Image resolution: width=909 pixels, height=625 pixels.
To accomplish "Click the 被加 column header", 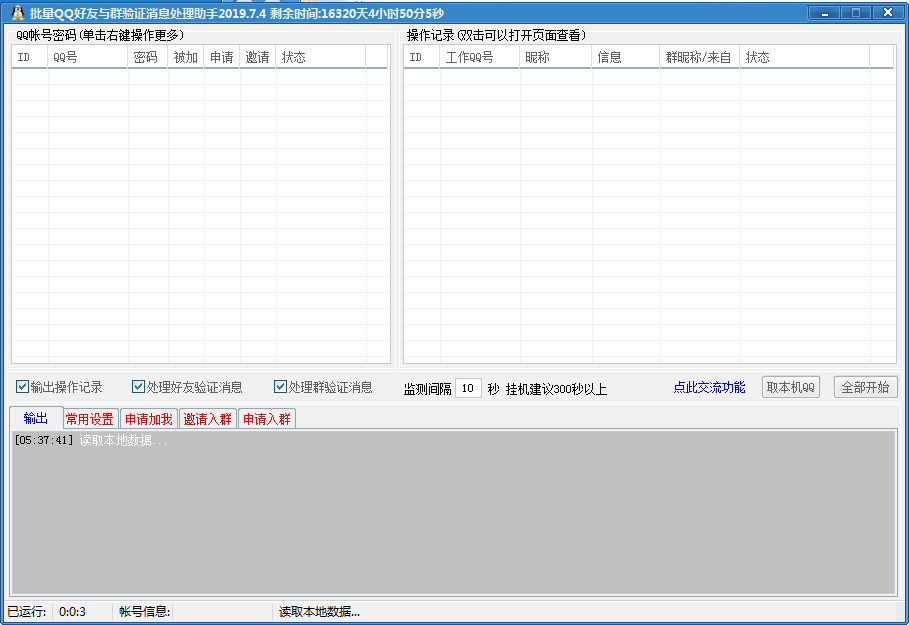I will (186, 57).
